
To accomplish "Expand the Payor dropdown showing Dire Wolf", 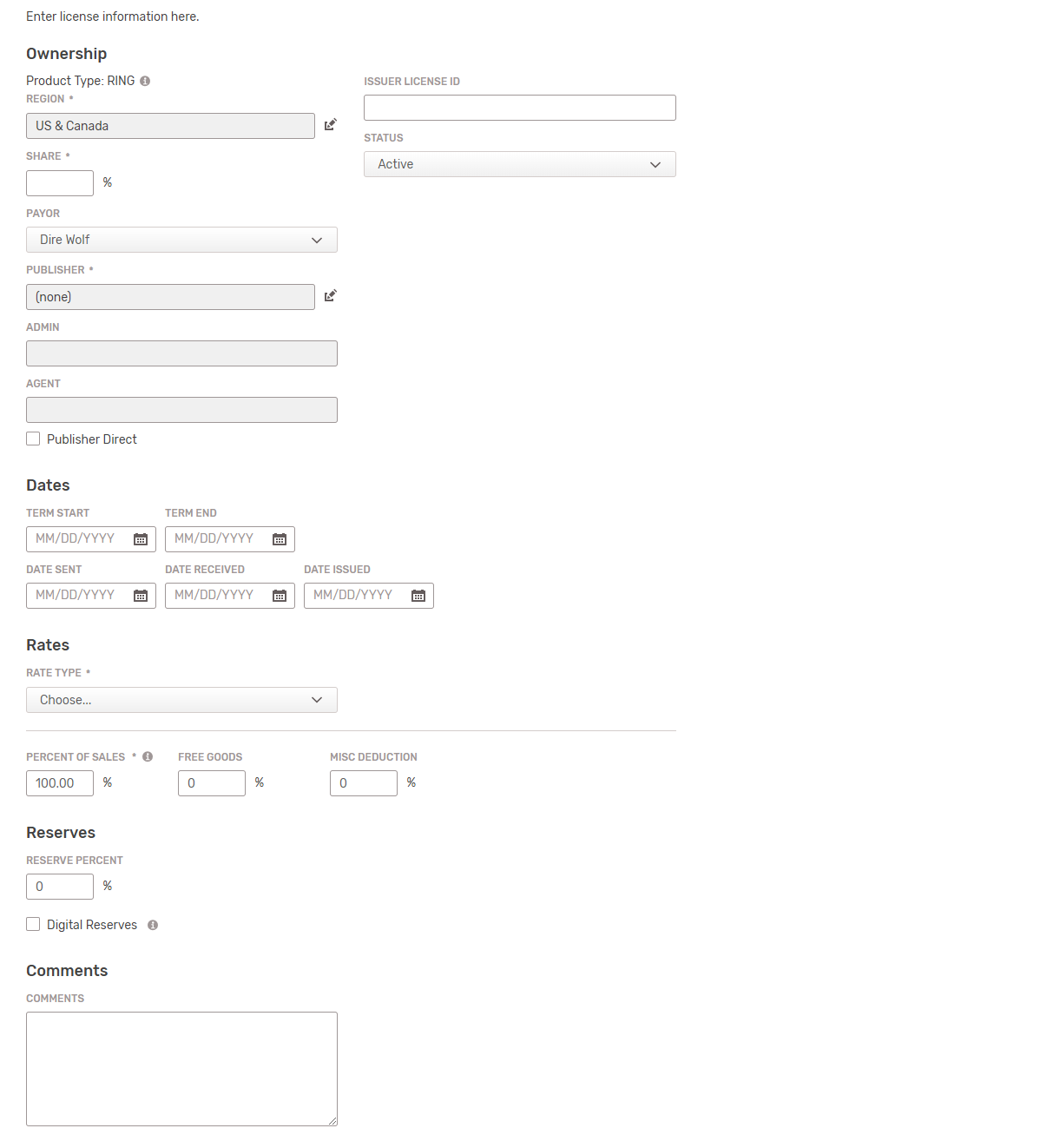I will [181, 240].
